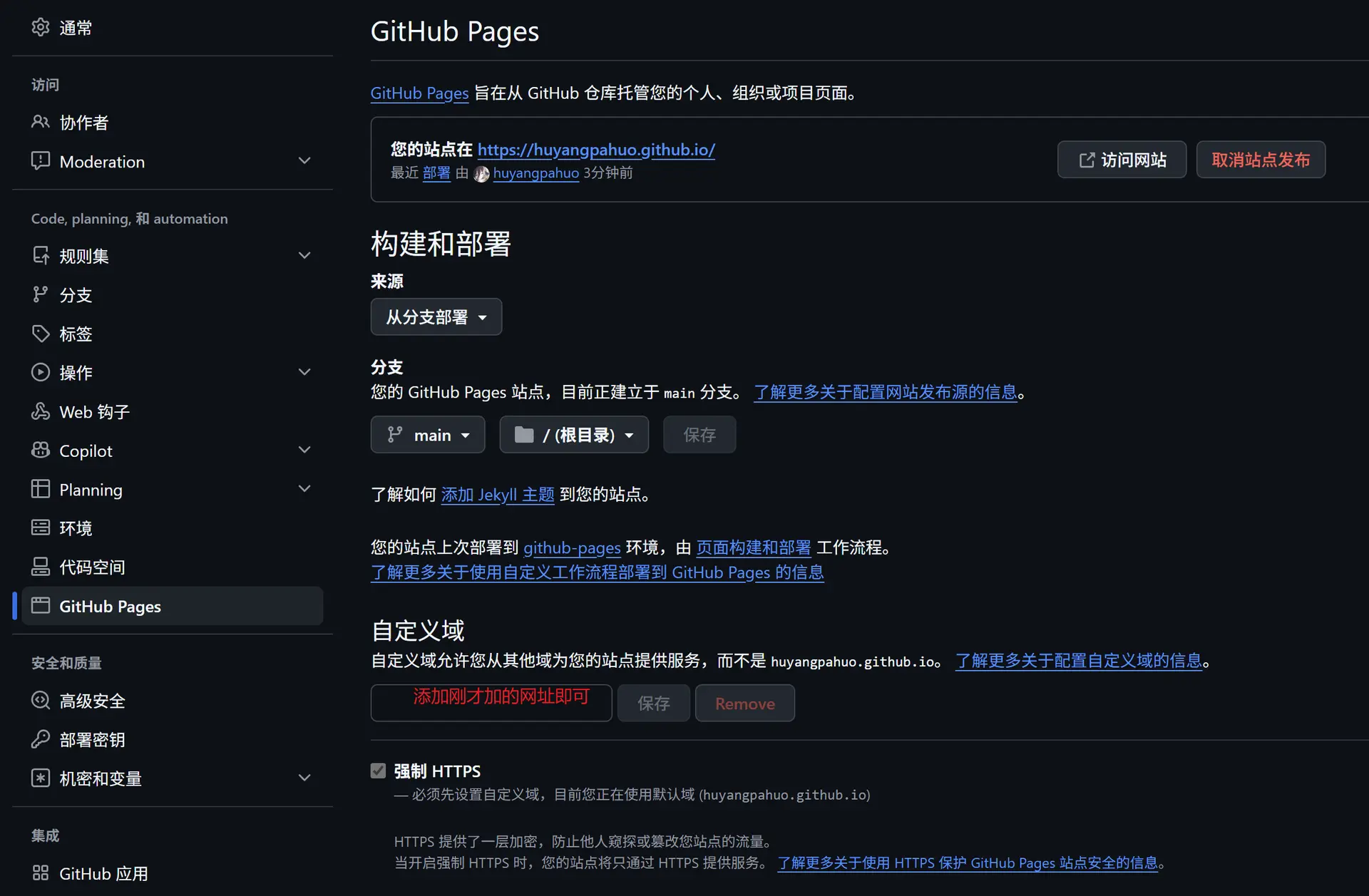Screen dimensions: 1369x896
Task: Click the server icon beside 环境
Action: click(x=41, y=527)
